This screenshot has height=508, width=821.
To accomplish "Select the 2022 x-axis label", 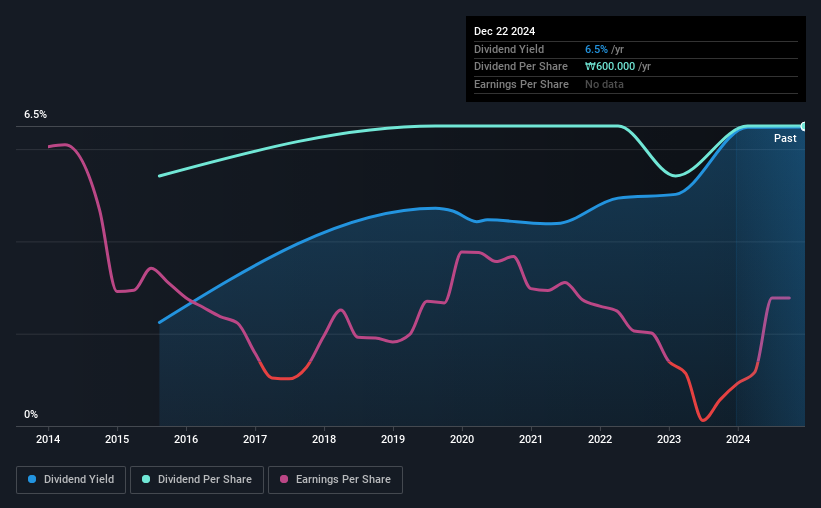I will coord(600,439).
